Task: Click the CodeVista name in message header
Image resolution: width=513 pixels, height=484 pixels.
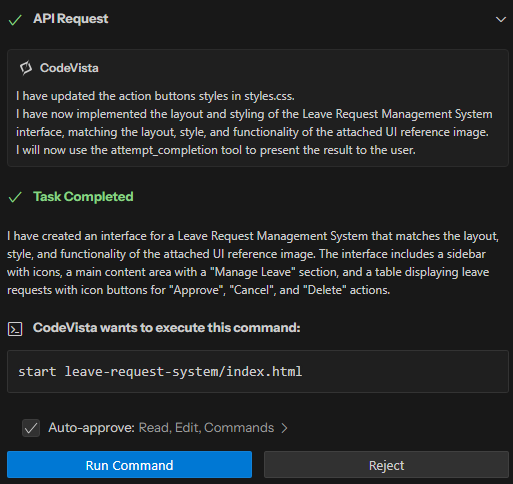Action: point(69,68)
